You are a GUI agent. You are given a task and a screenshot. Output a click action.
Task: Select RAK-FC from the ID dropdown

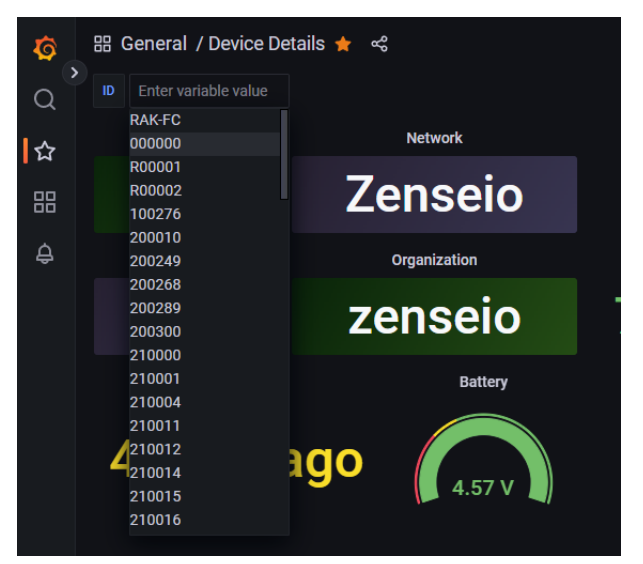click(155, 120)
